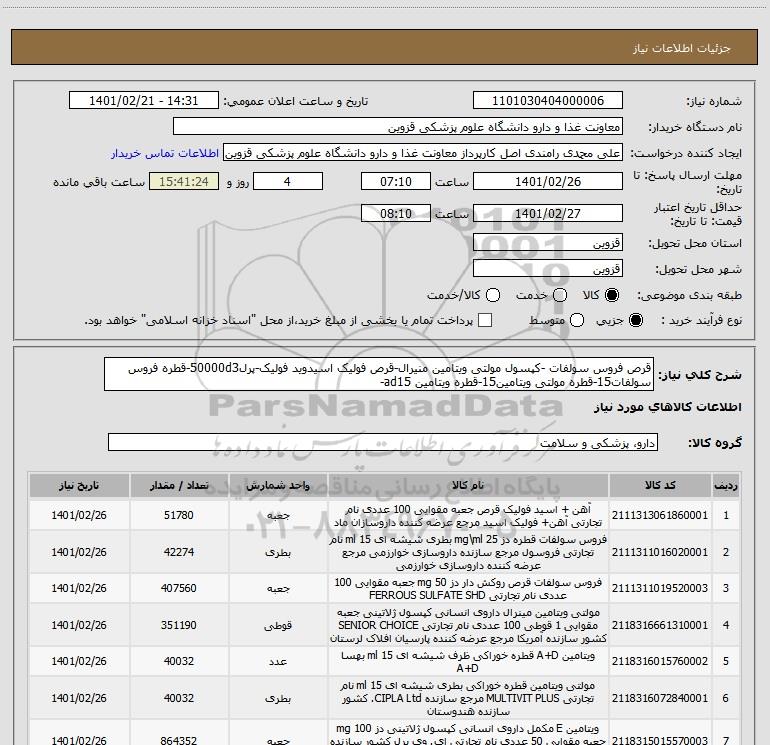The height and width of the screenshot is (745, 770).
Task: Click item code 2118316015760002 in row 5
Action: pos(660,661)
